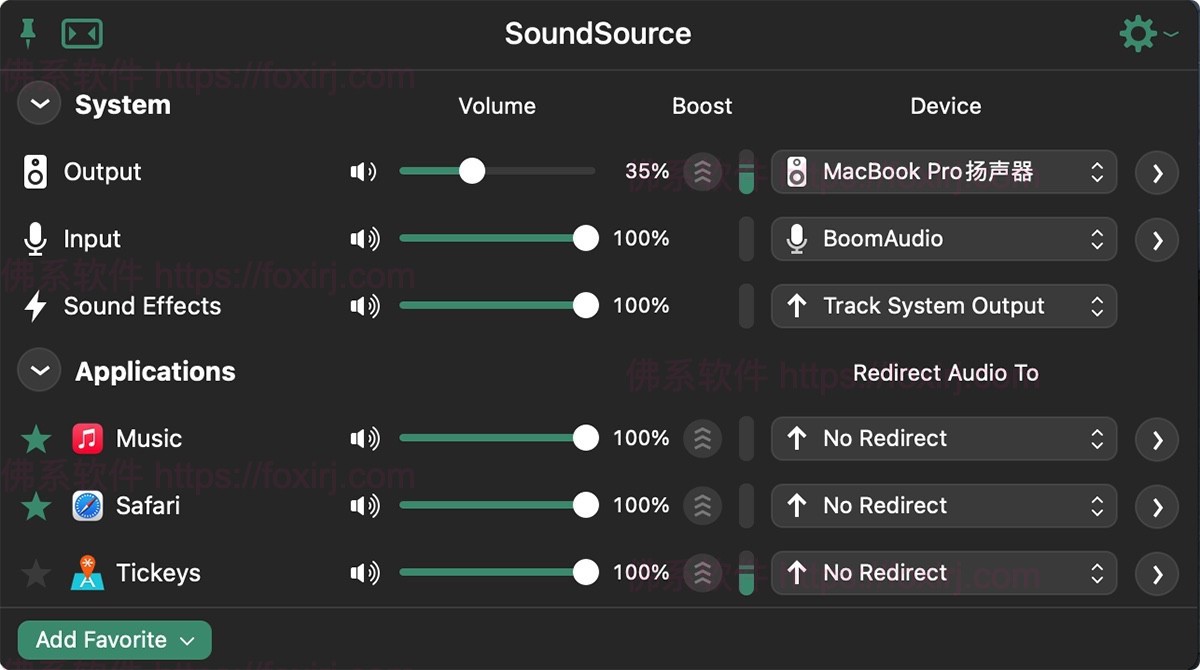Click the Tickeys volume percentage label
Image resolution: width=1200 pixels, height=670 pixels.
tap(640, 572)
